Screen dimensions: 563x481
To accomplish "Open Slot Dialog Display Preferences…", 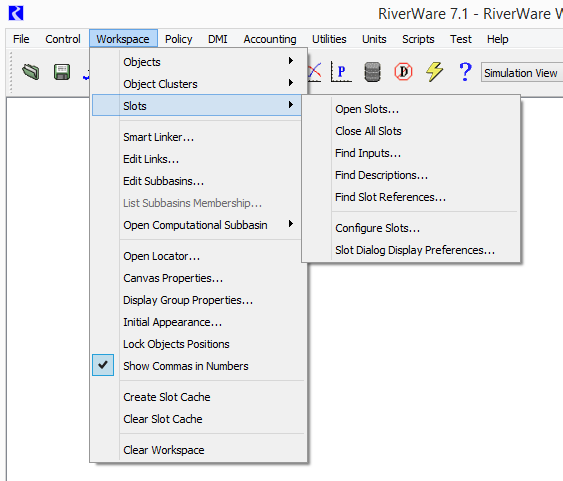I will pos(411,250).
